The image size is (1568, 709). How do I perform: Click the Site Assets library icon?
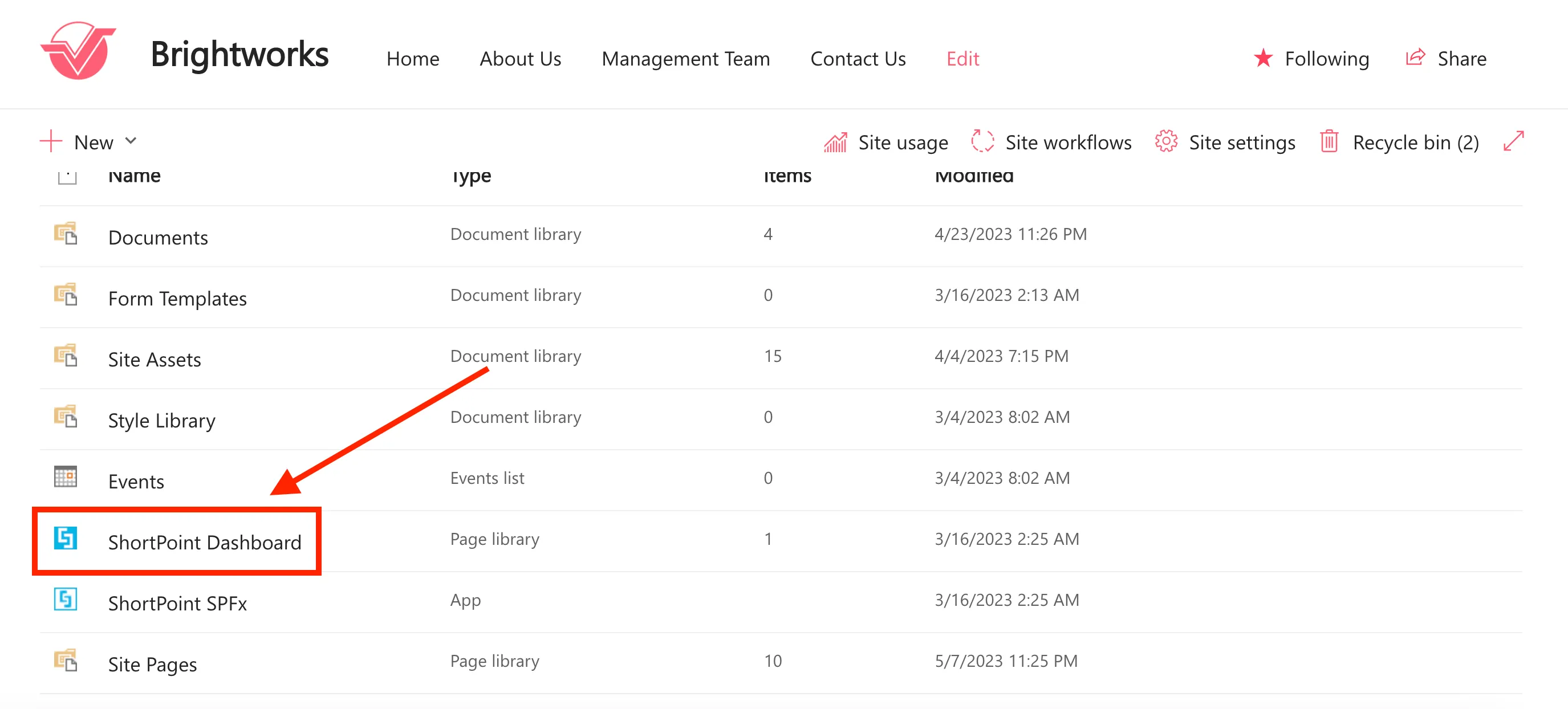pos(66,356)
